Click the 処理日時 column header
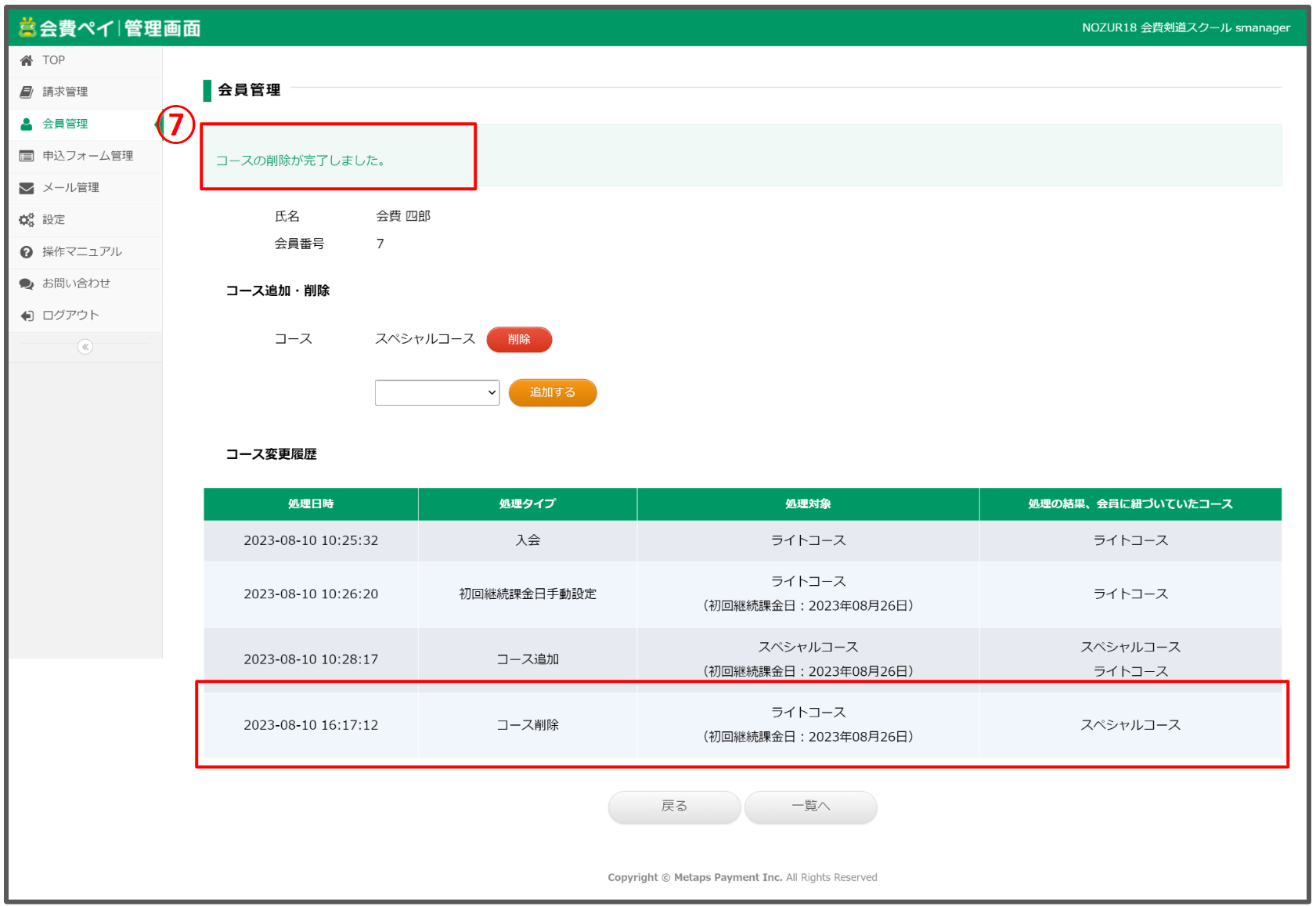Viewport: 1316px width, 906px height. click(x=311, y=504)
